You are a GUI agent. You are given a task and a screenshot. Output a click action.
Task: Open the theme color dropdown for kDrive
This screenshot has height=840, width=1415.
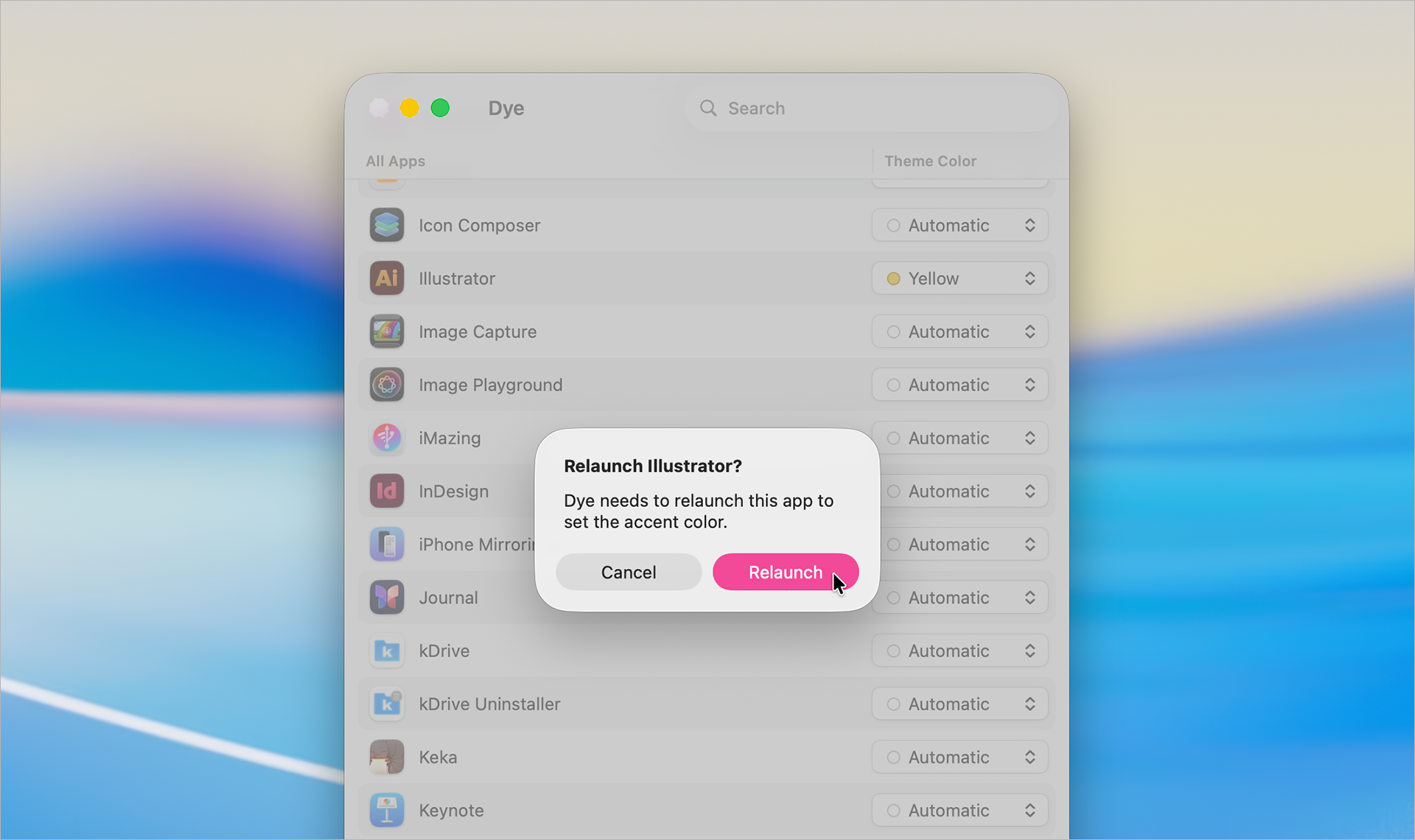[960, 650]
